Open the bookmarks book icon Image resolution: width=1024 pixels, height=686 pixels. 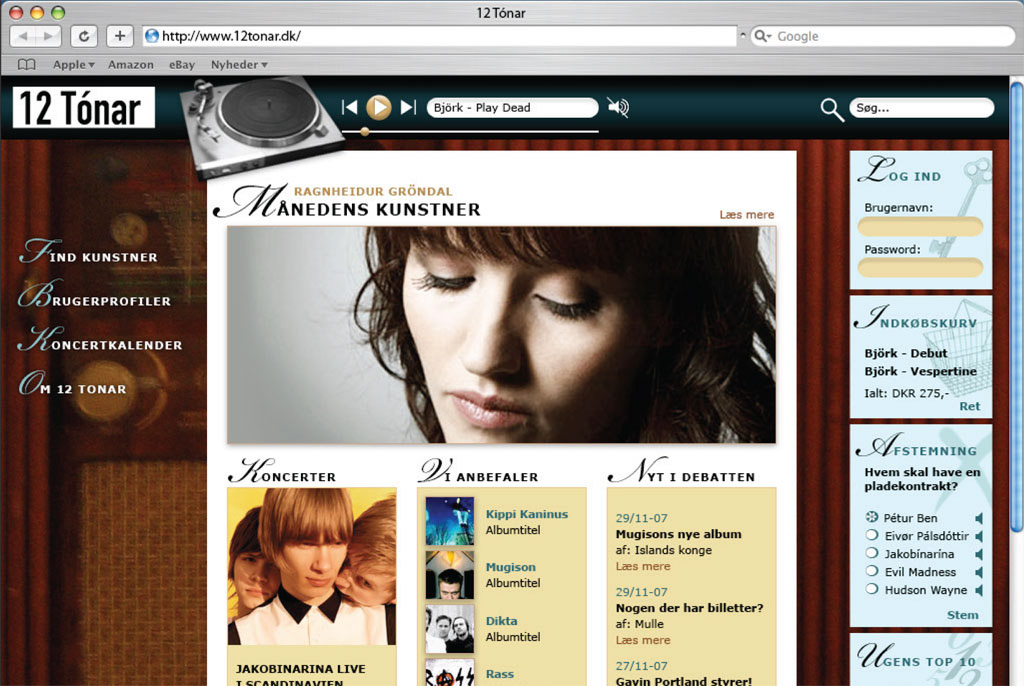click(27, 65)
